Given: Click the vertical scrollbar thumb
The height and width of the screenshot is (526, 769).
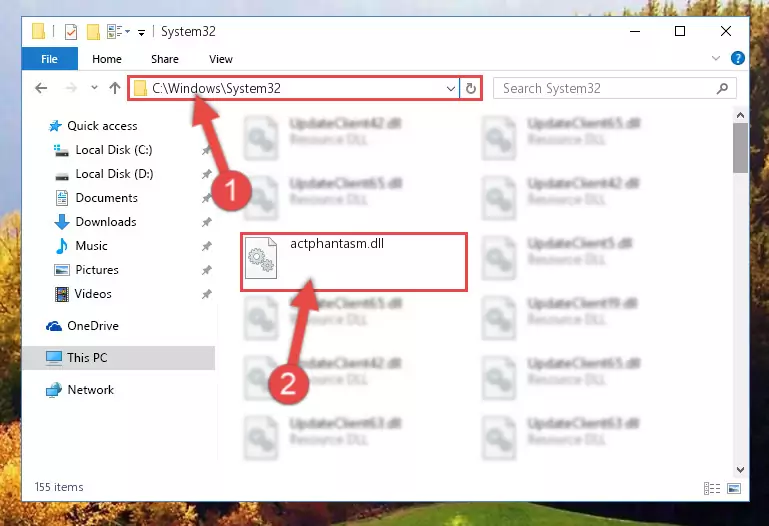Looking at the screenshot, I should tap(741, 148).
